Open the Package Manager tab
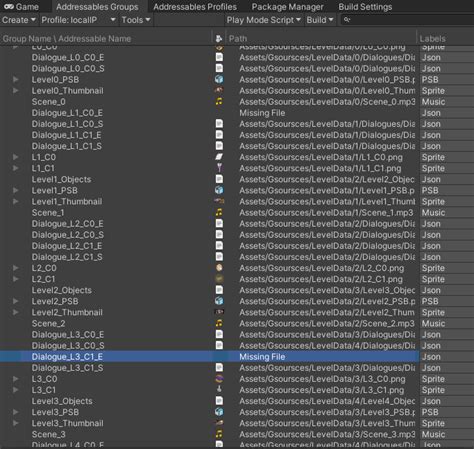The image size is (474, 449). coord(287,7)
